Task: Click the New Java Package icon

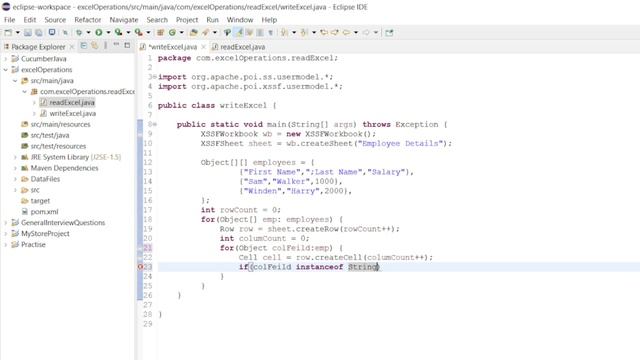Action: 160,32
